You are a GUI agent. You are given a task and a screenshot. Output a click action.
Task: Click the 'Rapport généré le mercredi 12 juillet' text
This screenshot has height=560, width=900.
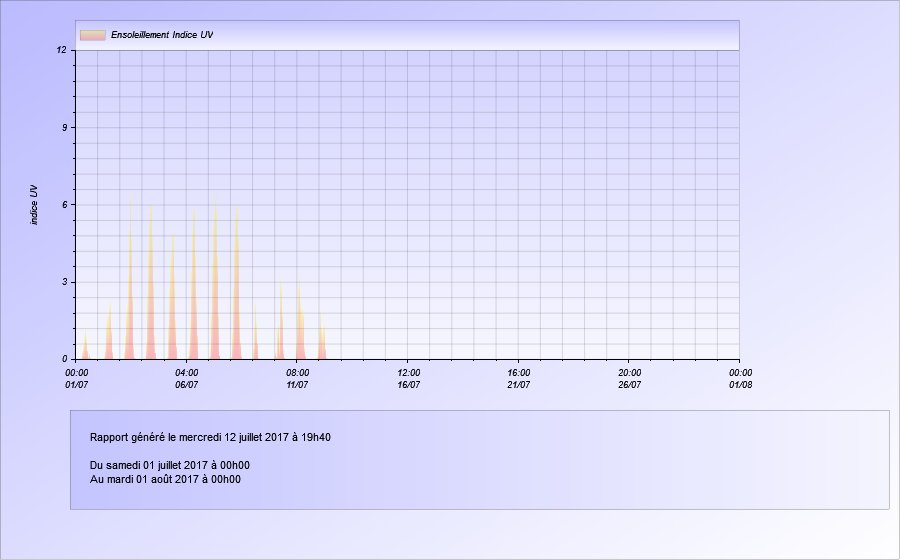[x=210, y=437]
